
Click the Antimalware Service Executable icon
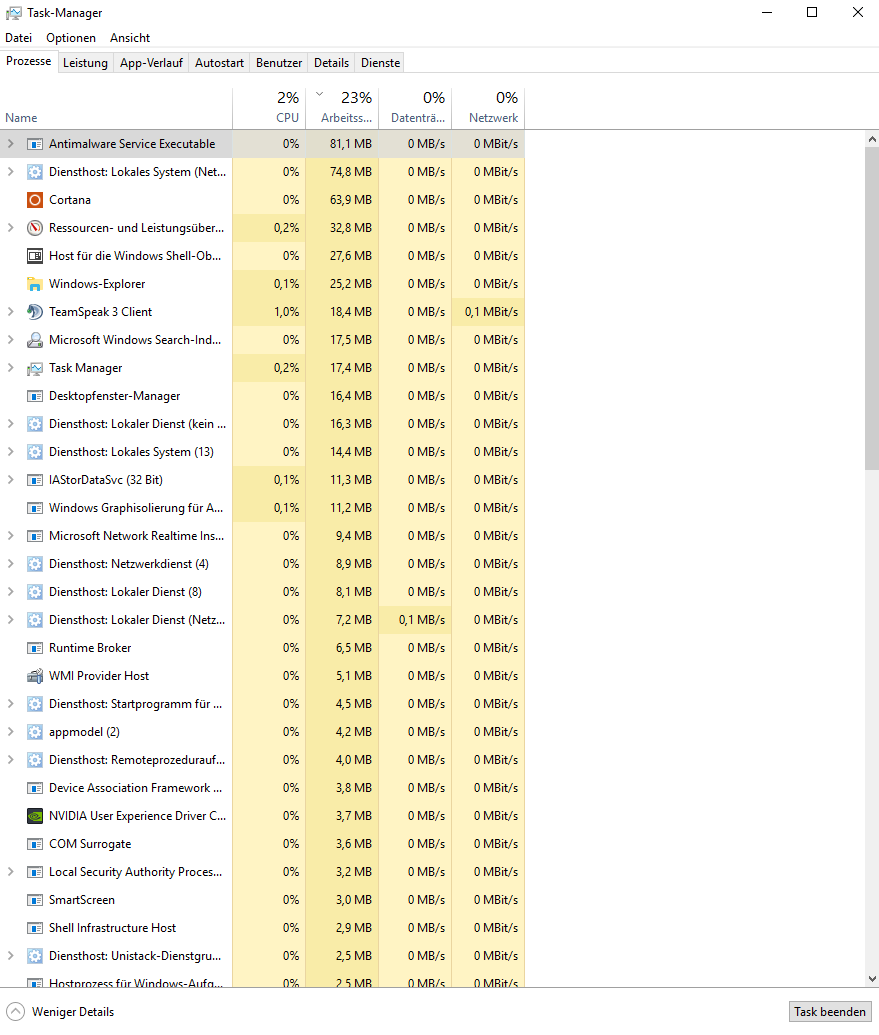click(35, 144)
